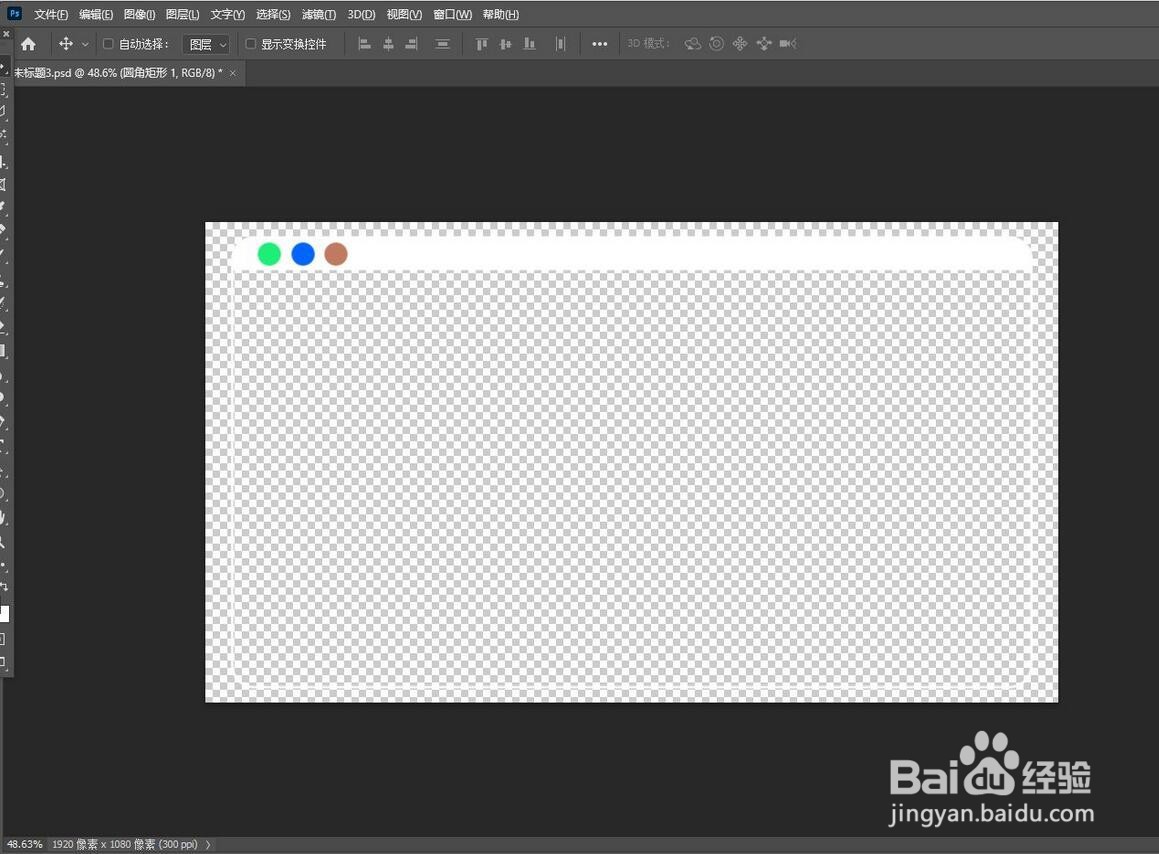Viewport: 1159px width, 854px height.
Task: Open the 图层(L) menu
Action: (183, 14)
